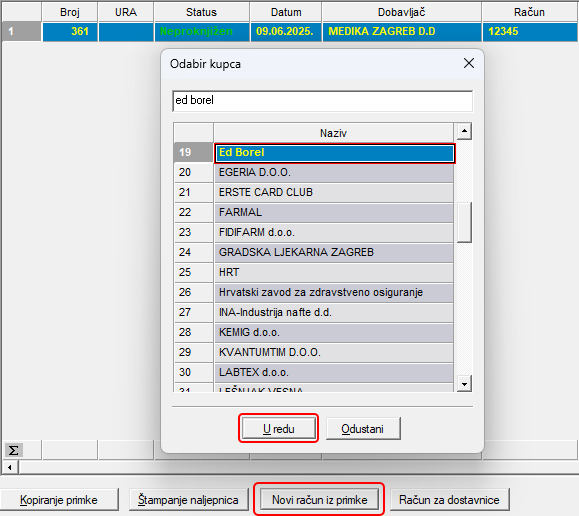This screenshot has height=516, width=579.
Task: Click the list scrollbar down arrow
Action: (464, 384)
